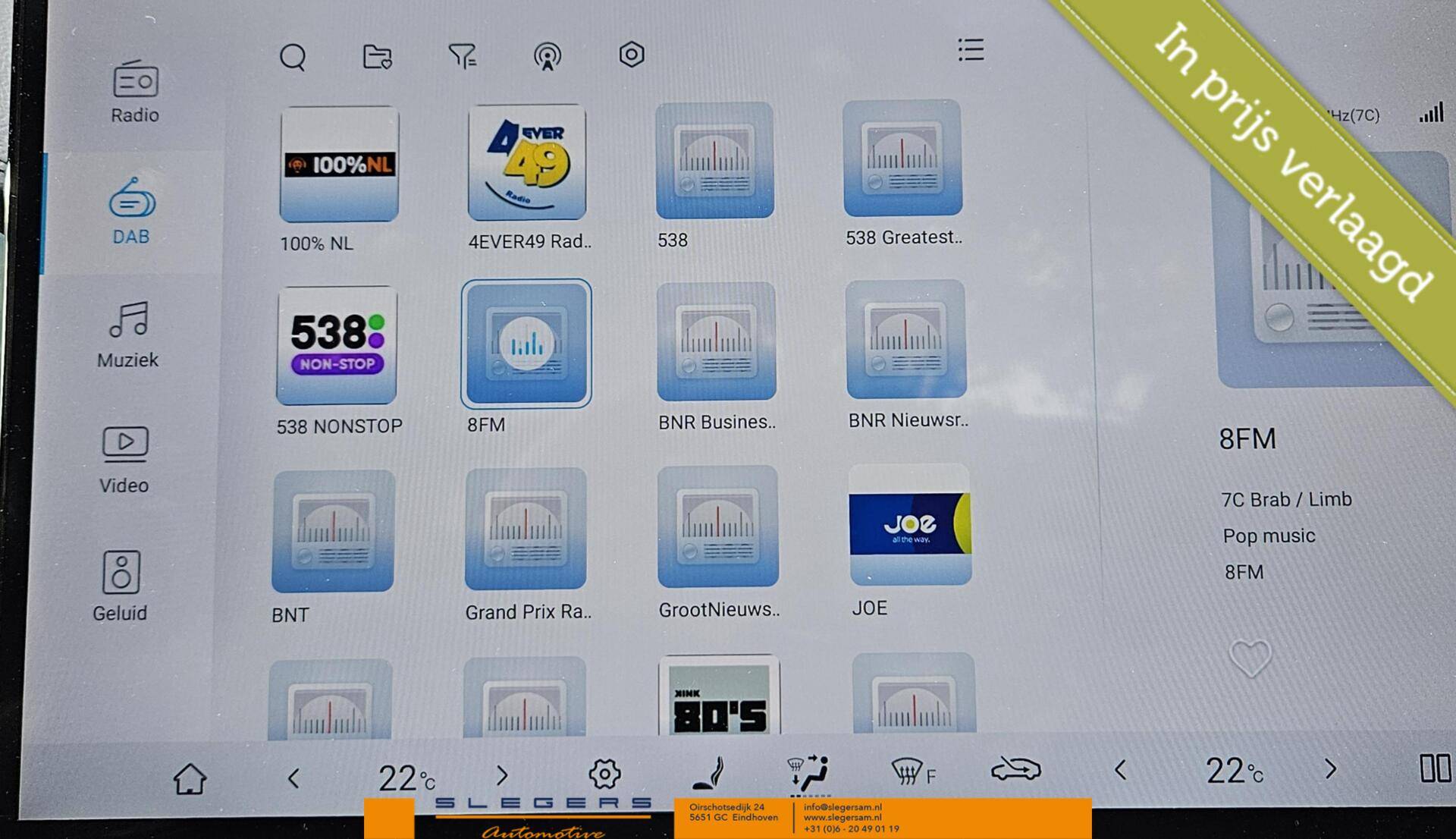Open the favorites folder icon
The height and width of the screenshot is (839, 1456).
pyautogui.click(x=377, y=56)
